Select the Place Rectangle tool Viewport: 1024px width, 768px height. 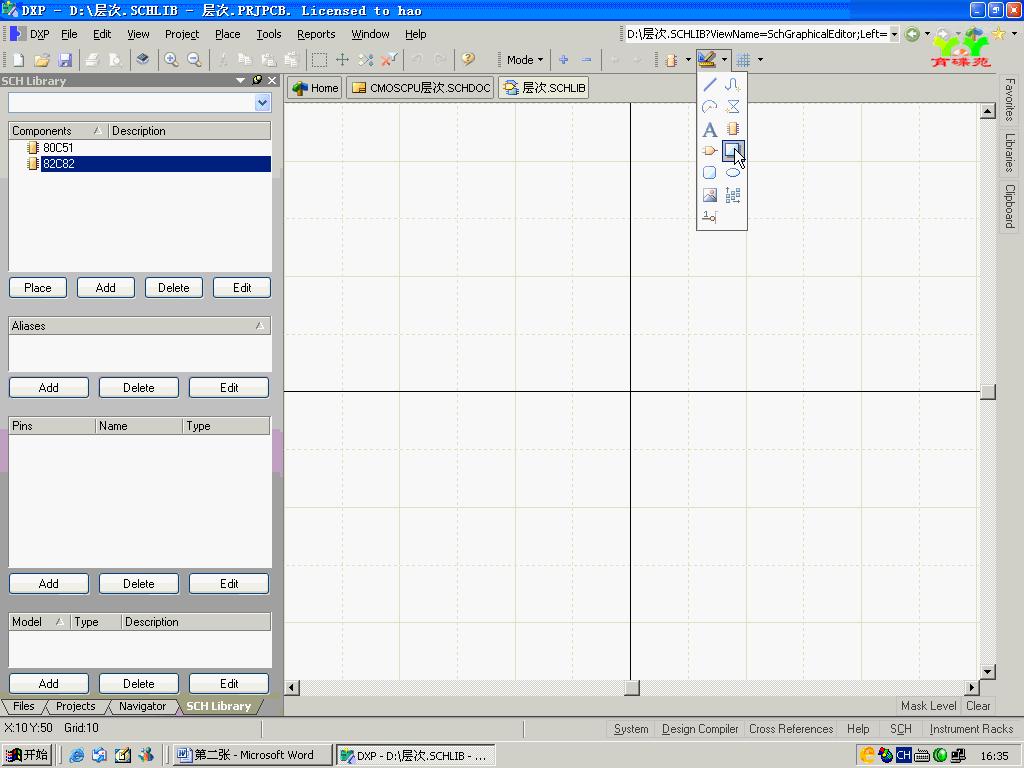coord(733,151)
